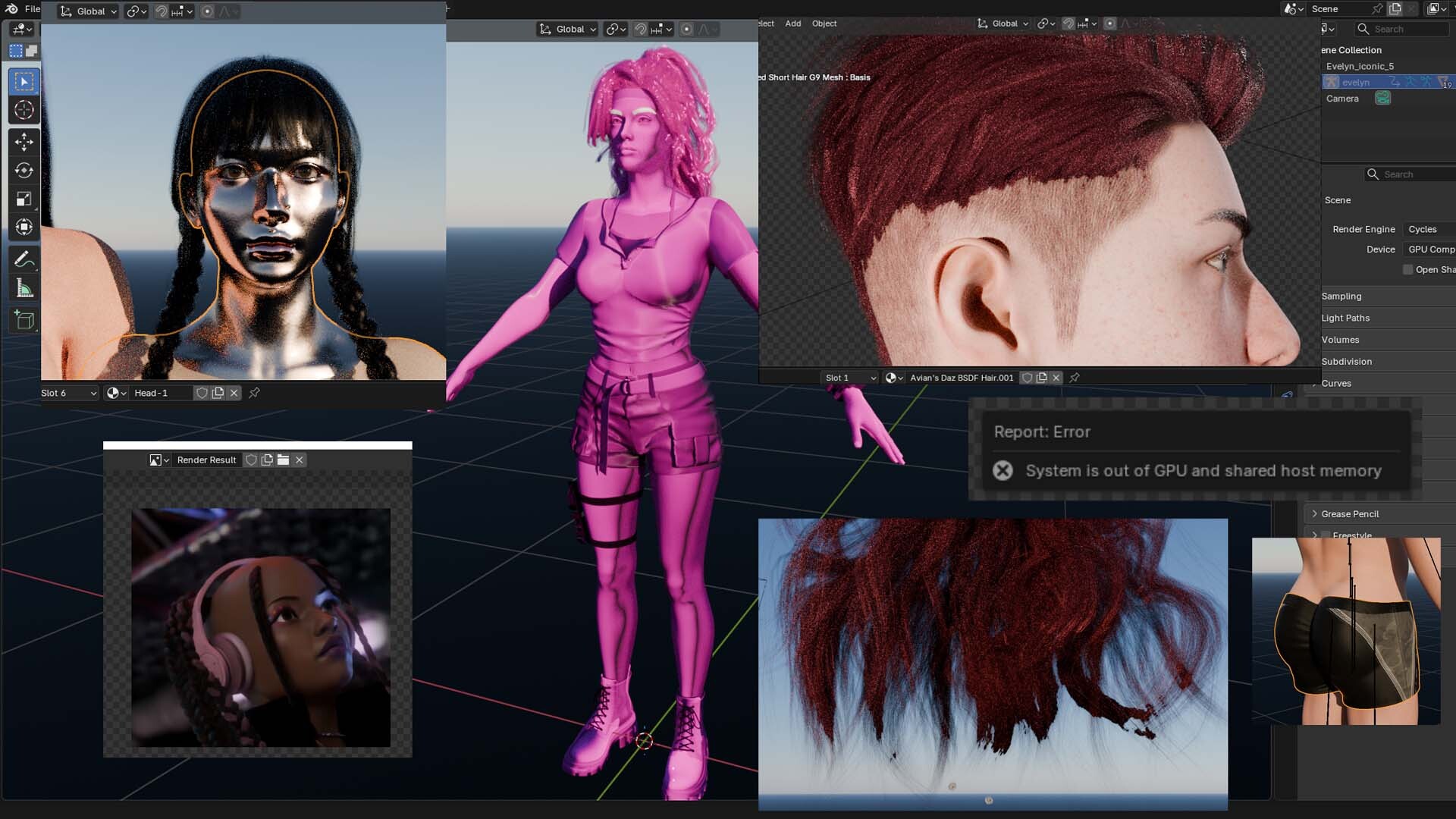
Task: Open the Device GPU Compute dropdown
Action: (x=1429, y=249)
